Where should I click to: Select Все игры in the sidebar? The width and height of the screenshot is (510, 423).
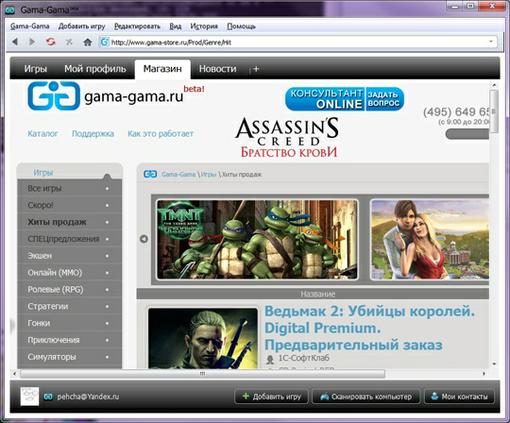(x=70, y=188)
